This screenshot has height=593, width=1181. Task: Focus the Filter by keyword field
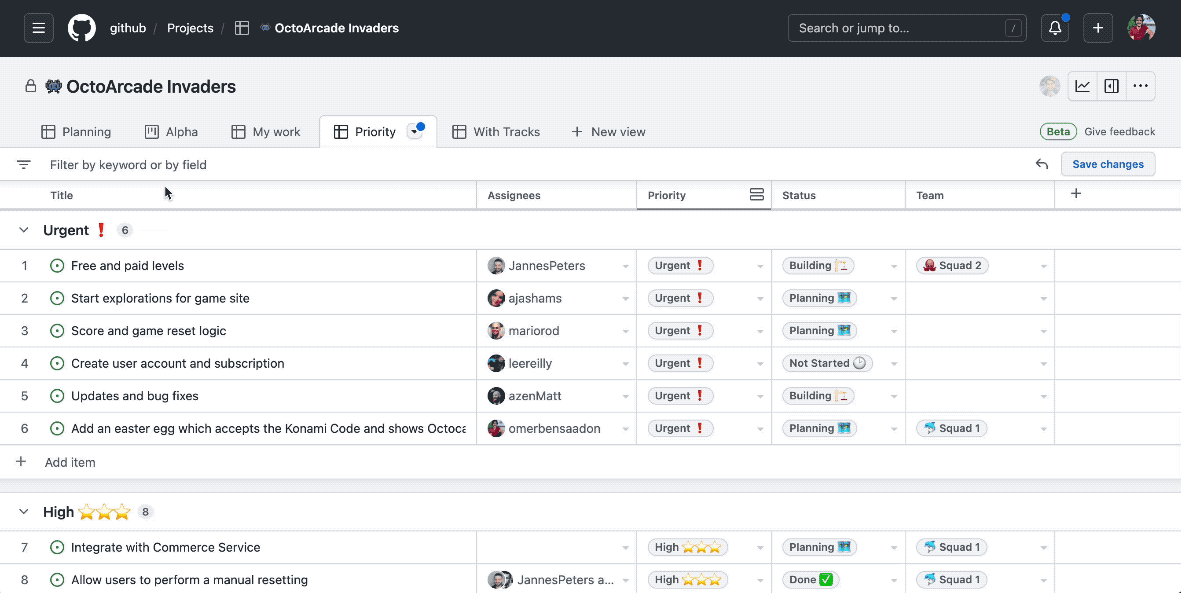click(x=535, y=164)
